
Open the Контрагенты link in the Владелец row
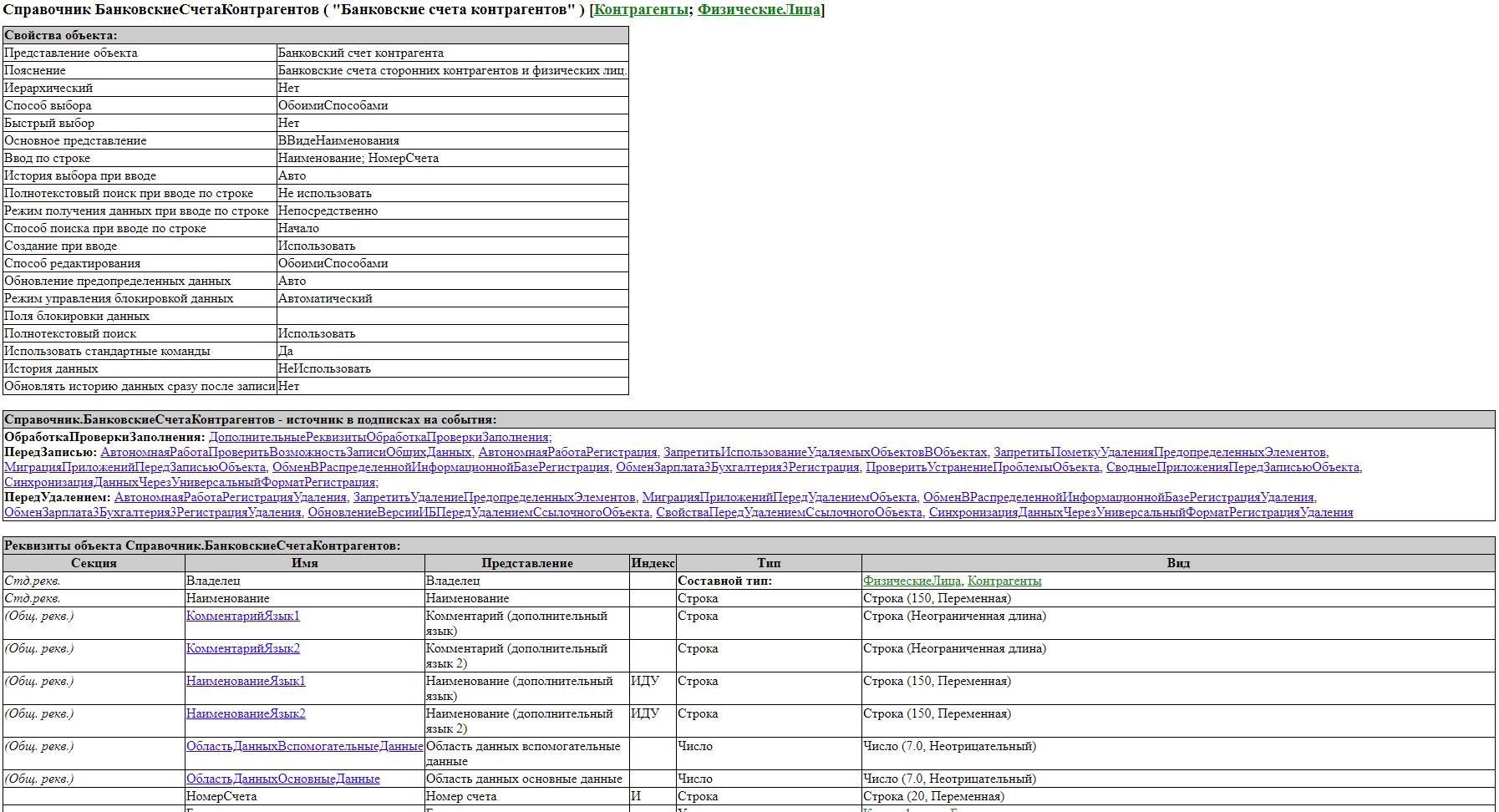pos(1004,581)
